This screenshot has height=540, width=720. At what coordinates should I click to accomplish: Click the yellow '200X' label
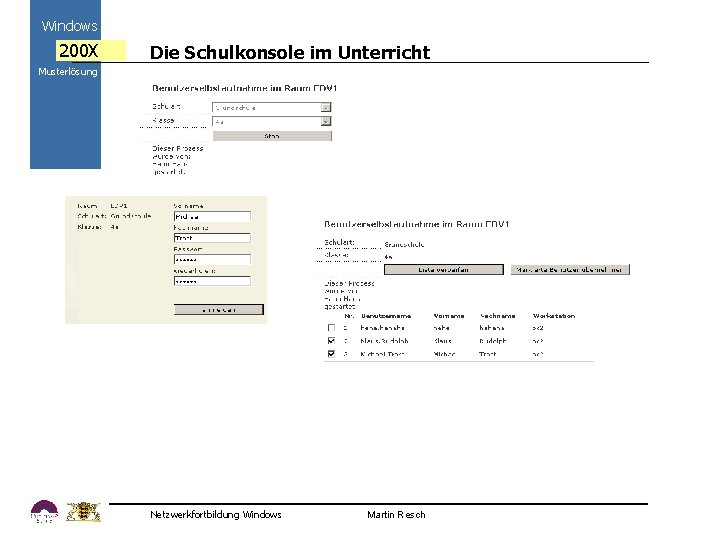click(90, 51)
